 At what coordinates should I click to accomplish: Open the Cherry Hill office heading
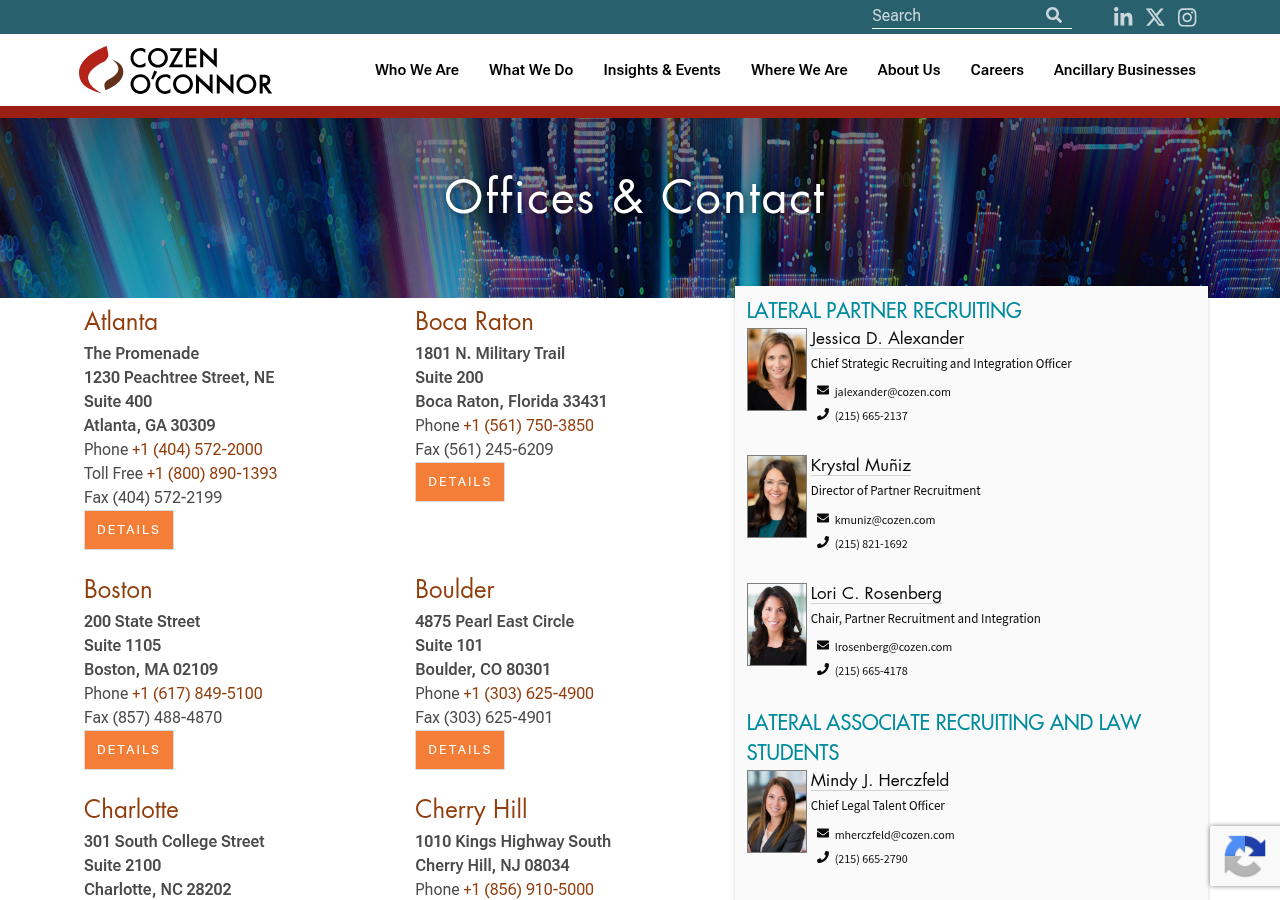tap(471, 810)
